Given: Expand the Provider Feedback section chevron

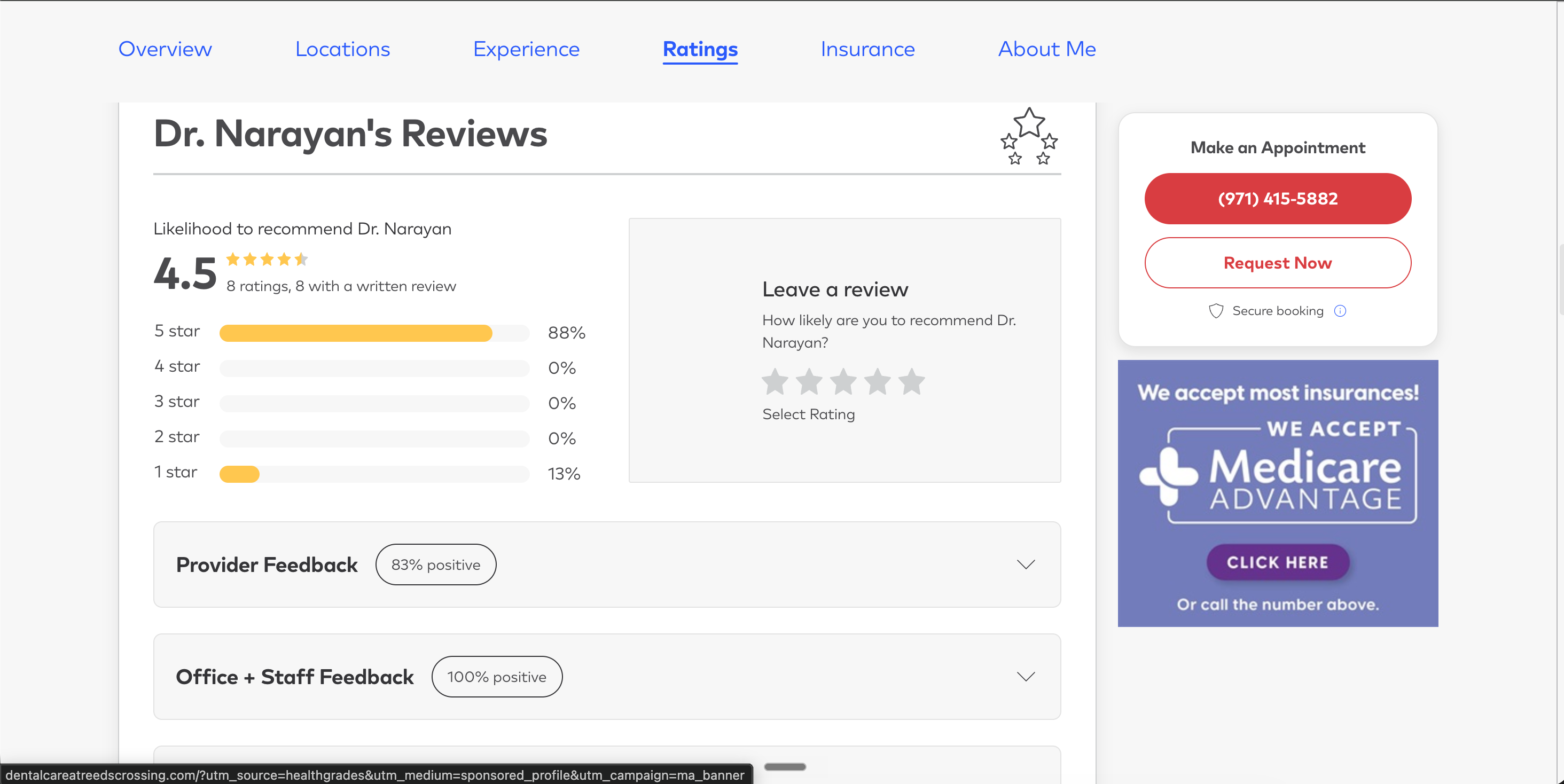Looking at the screenshot, I should (x=1026, y=565).
